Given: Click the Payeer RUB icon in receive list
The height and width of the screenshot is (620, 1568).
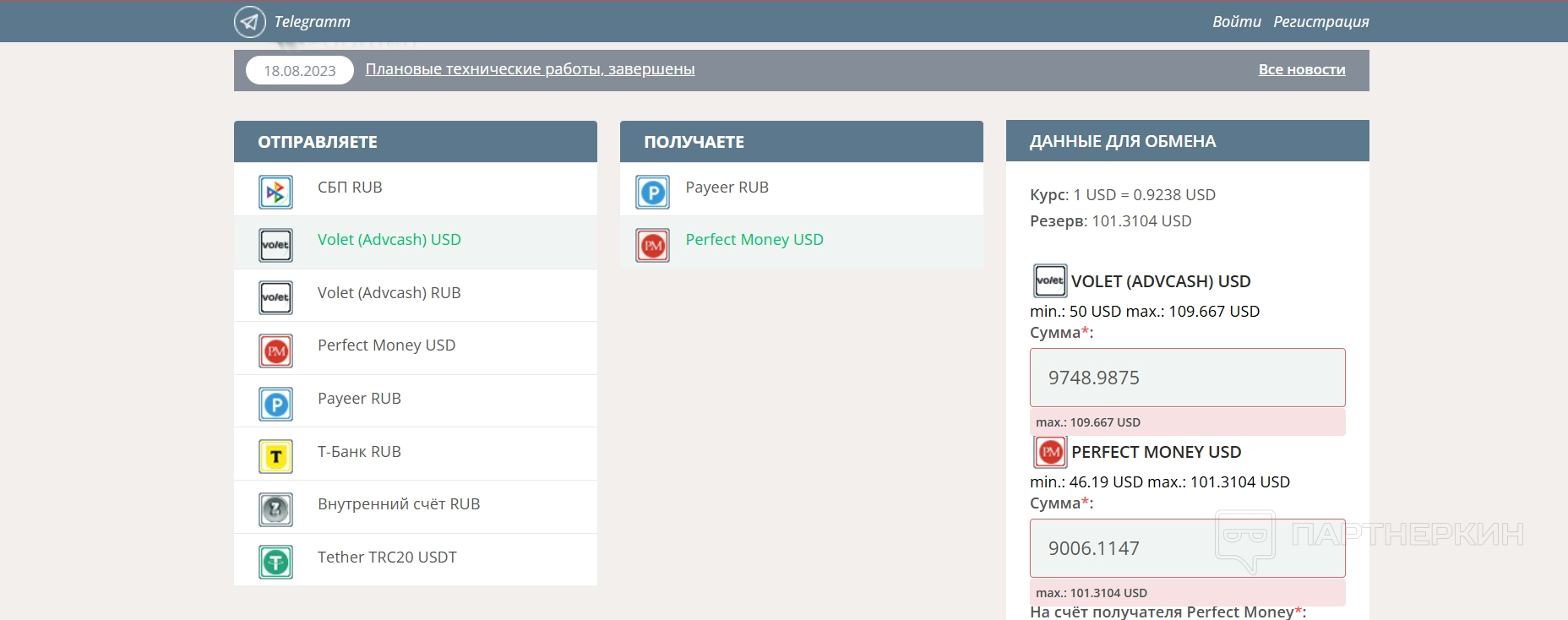Looking at the screenshot, I should tap(652, 193).
